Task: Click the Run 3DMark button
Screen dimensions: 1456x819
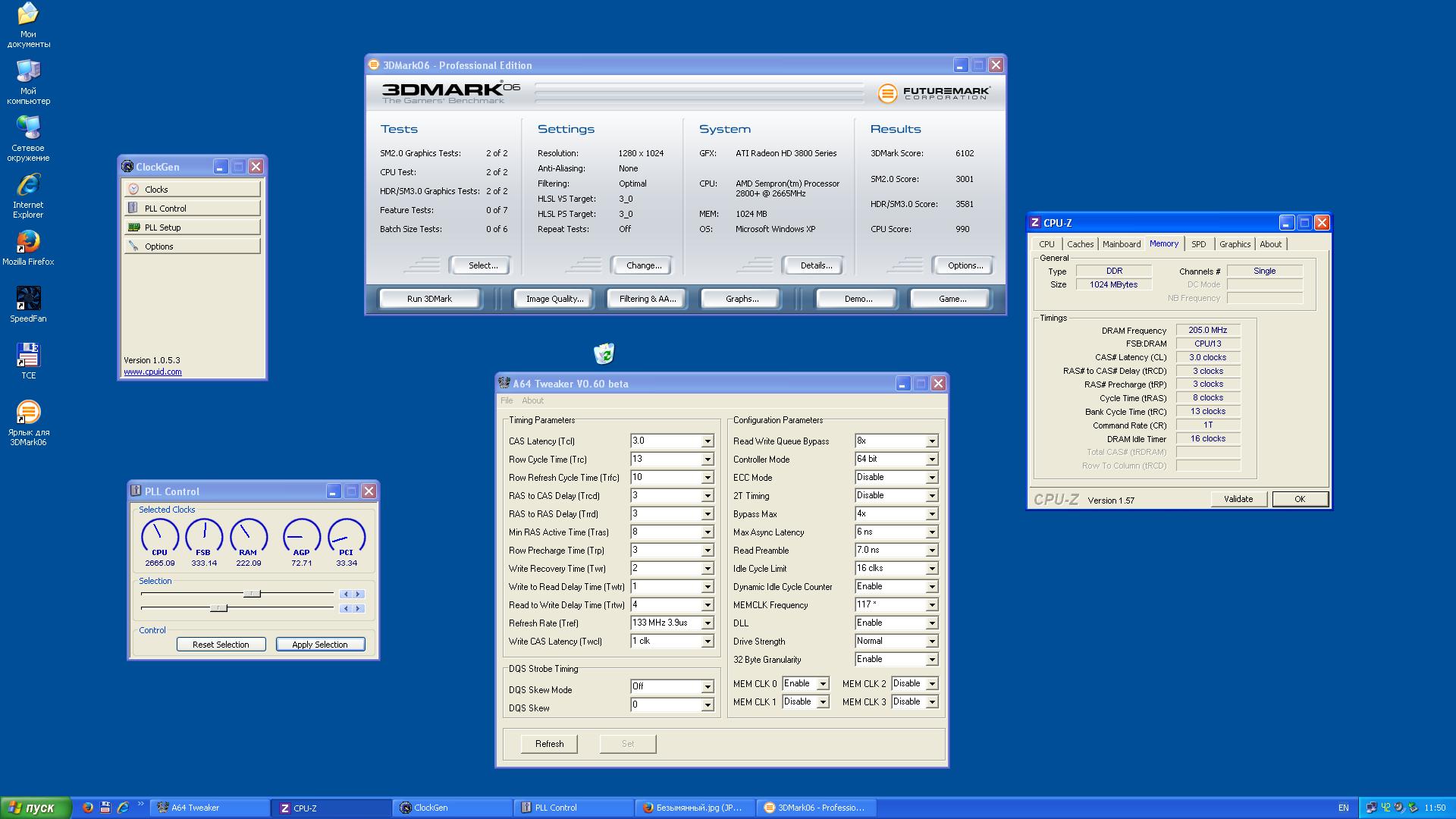Action: [x=429, y=299]
